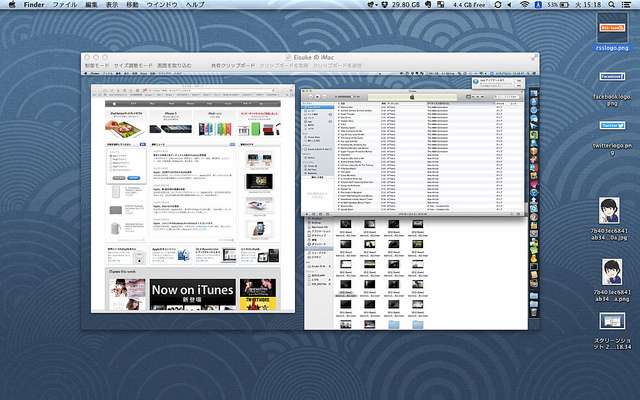Open the Time Machine menu bar icon
This screenshot has height=400, width=640.
[498, 4]
